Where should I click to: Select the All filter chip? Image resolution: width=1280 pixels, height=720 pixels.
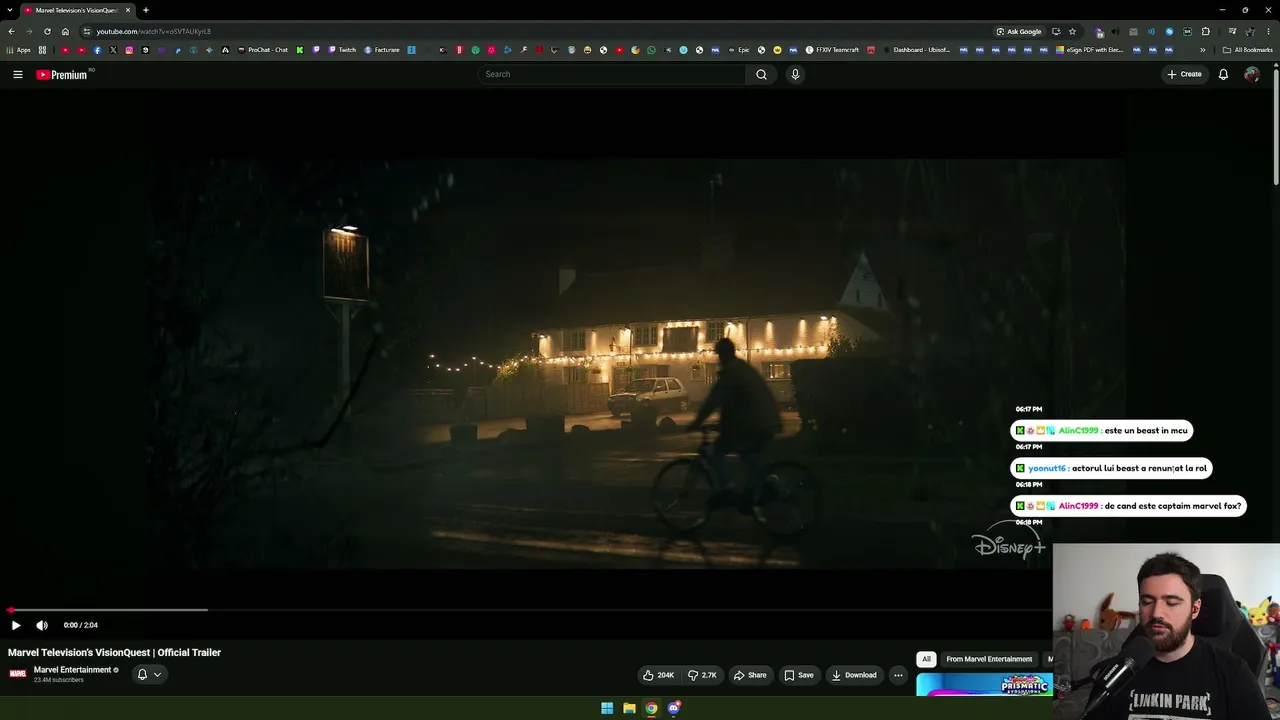(926, 659)
